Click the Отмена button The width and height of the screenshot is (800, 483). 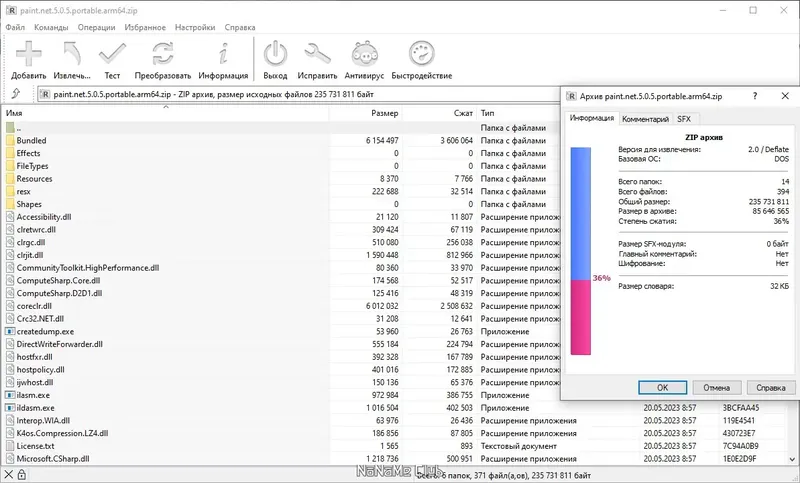click(x=716, y=388)
